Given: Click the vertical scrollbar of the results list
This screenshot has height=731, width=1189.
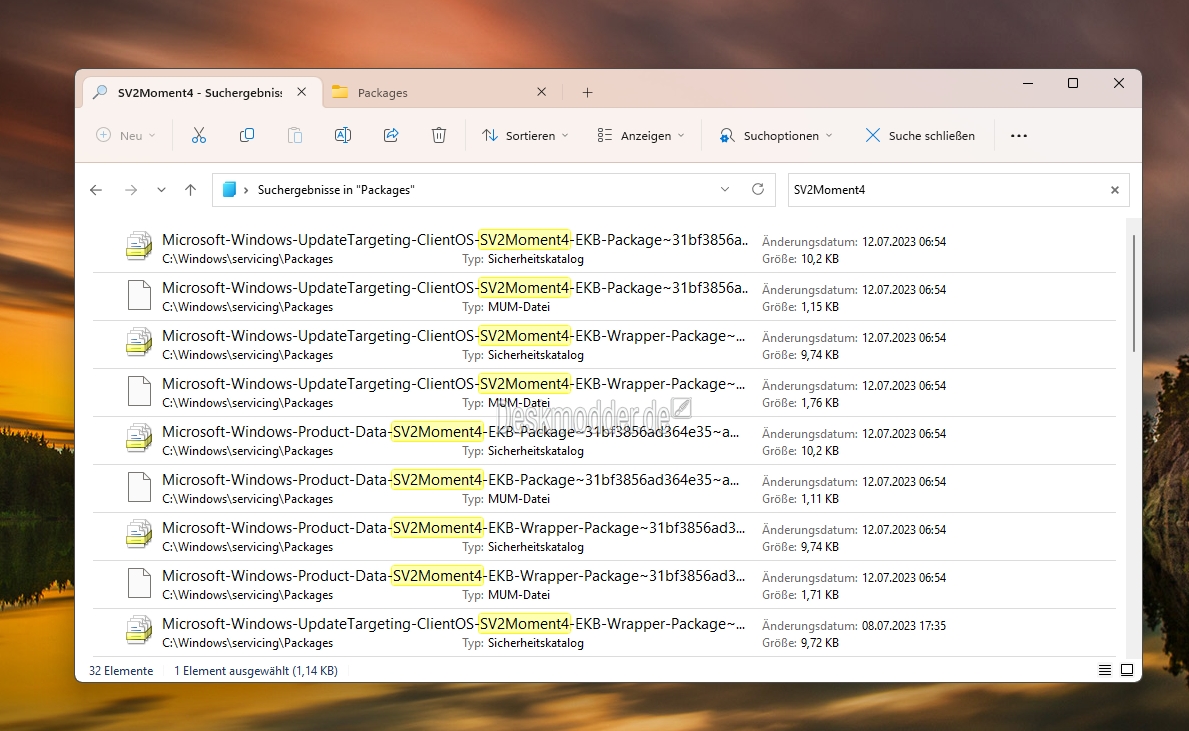Looking at the screenshot, I should click(x=1133, y=293).
